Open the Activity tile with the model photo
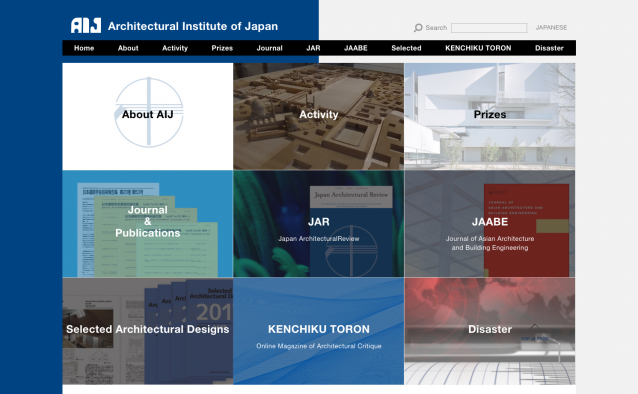Screen dimensions: 638x394 pos(319,116)
